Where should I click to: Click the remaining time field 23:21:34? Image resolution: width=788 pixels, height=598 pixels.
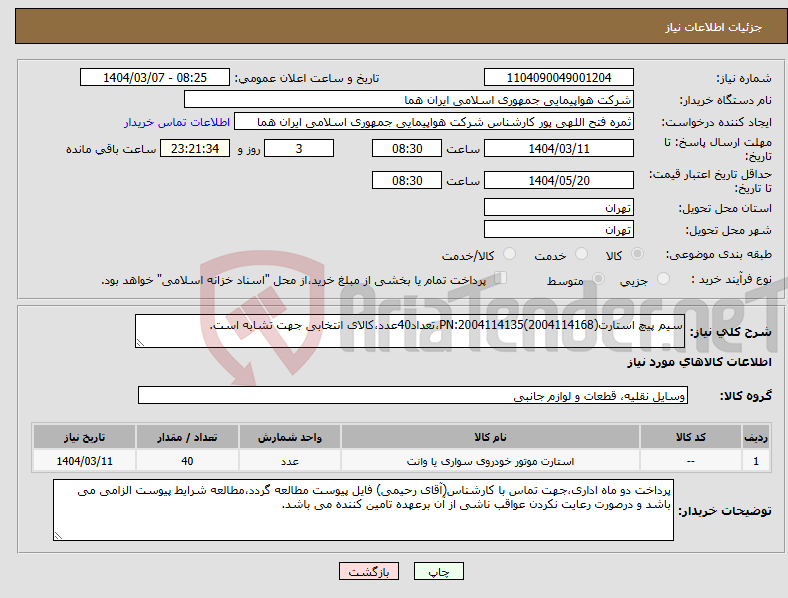[x=195, y=148]
